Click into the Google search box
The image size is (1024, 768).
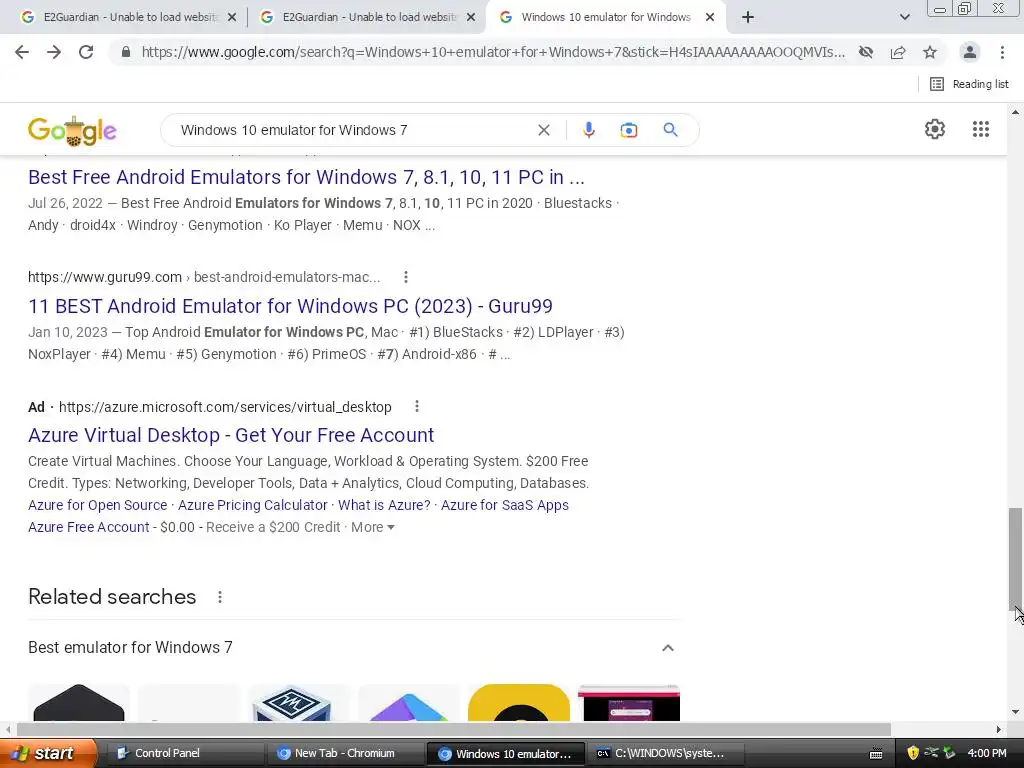click(x=353, y=130)
